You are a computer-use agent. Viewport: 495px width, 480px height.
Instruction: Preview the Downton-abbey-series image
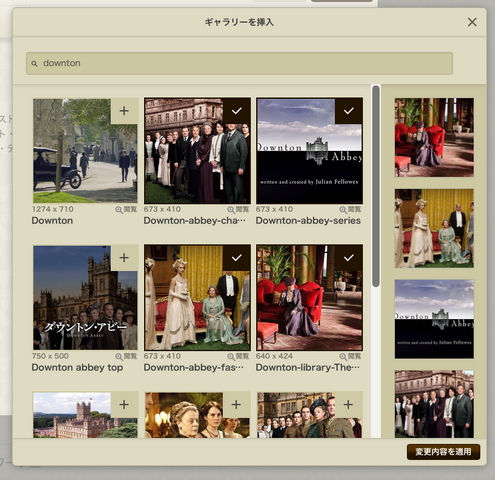350,210
